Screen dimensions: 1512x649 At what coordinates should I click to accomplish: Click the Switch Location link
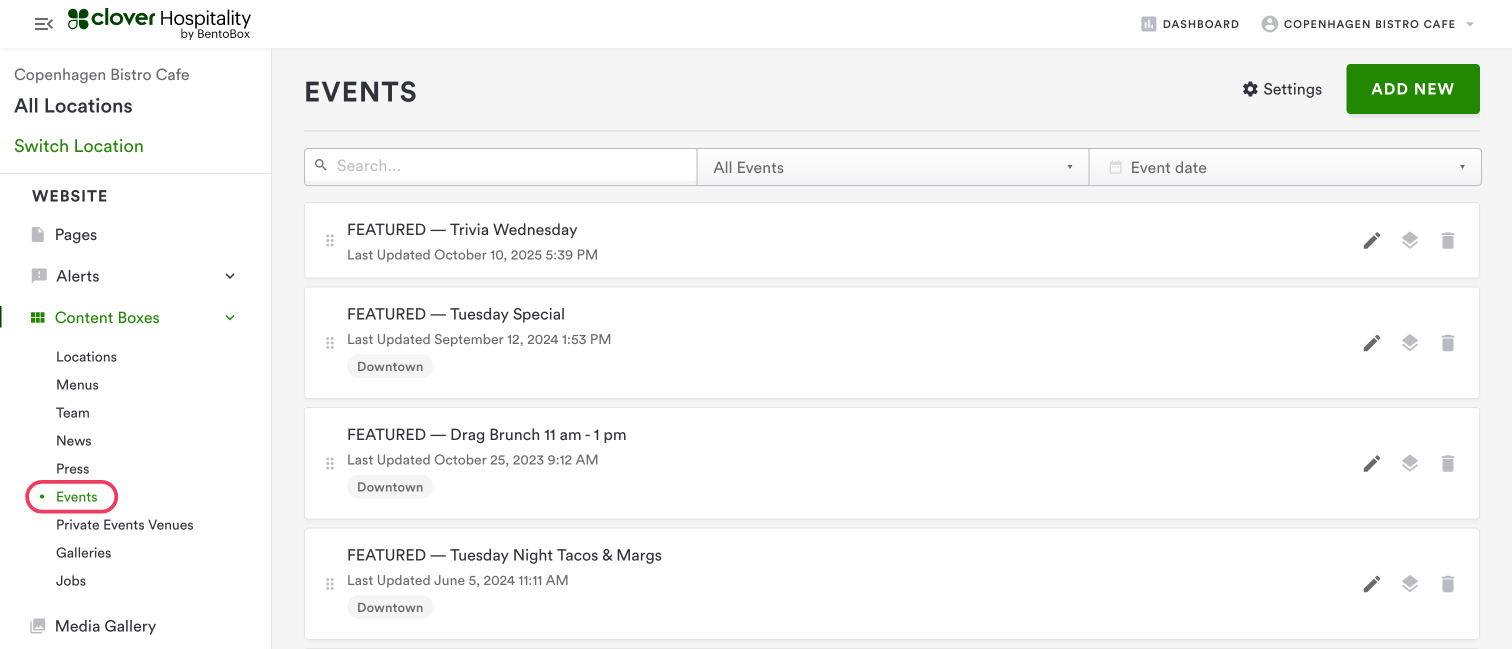(x=79, y=146)
